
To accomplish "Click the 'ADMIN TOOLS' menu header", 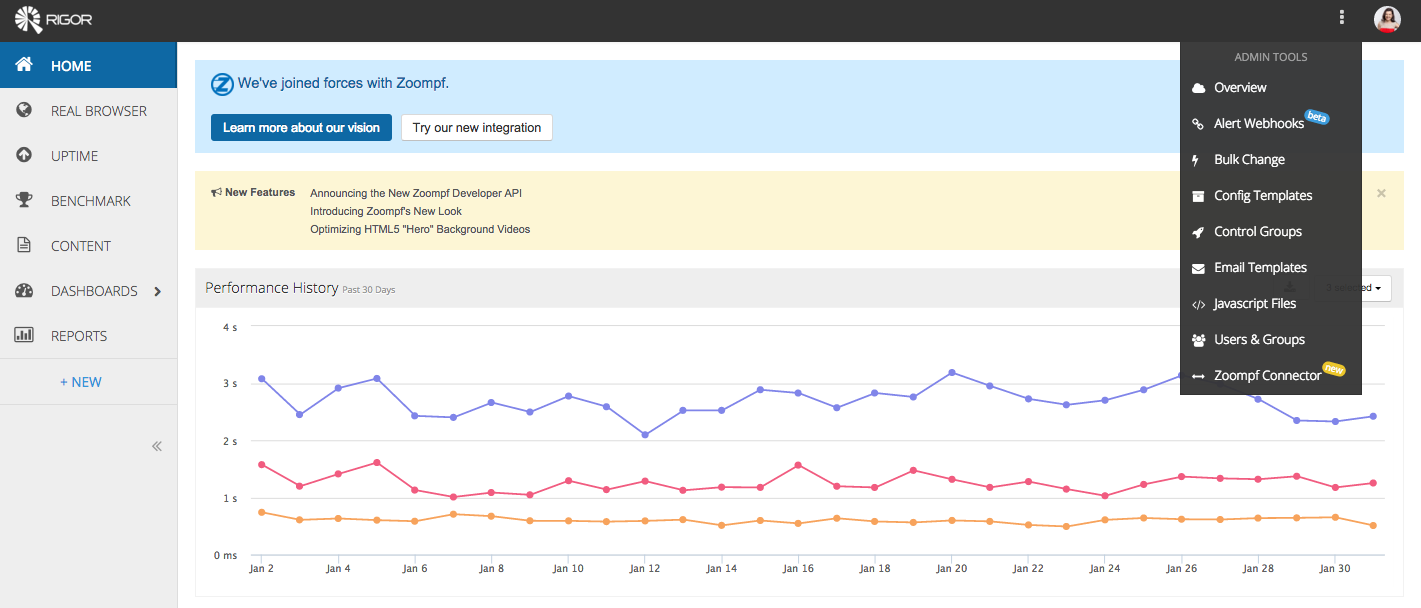I will [x=1271, y=57].
